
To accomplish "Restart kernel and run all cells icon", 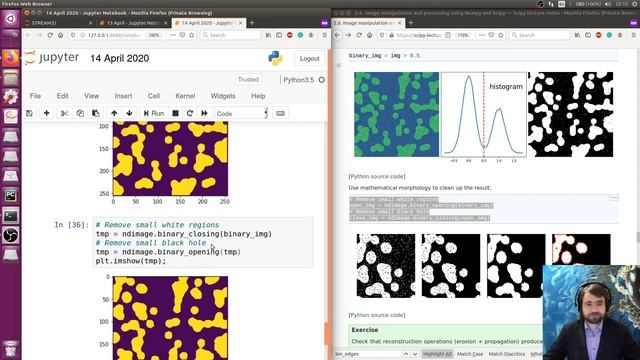I will [204, 113].
